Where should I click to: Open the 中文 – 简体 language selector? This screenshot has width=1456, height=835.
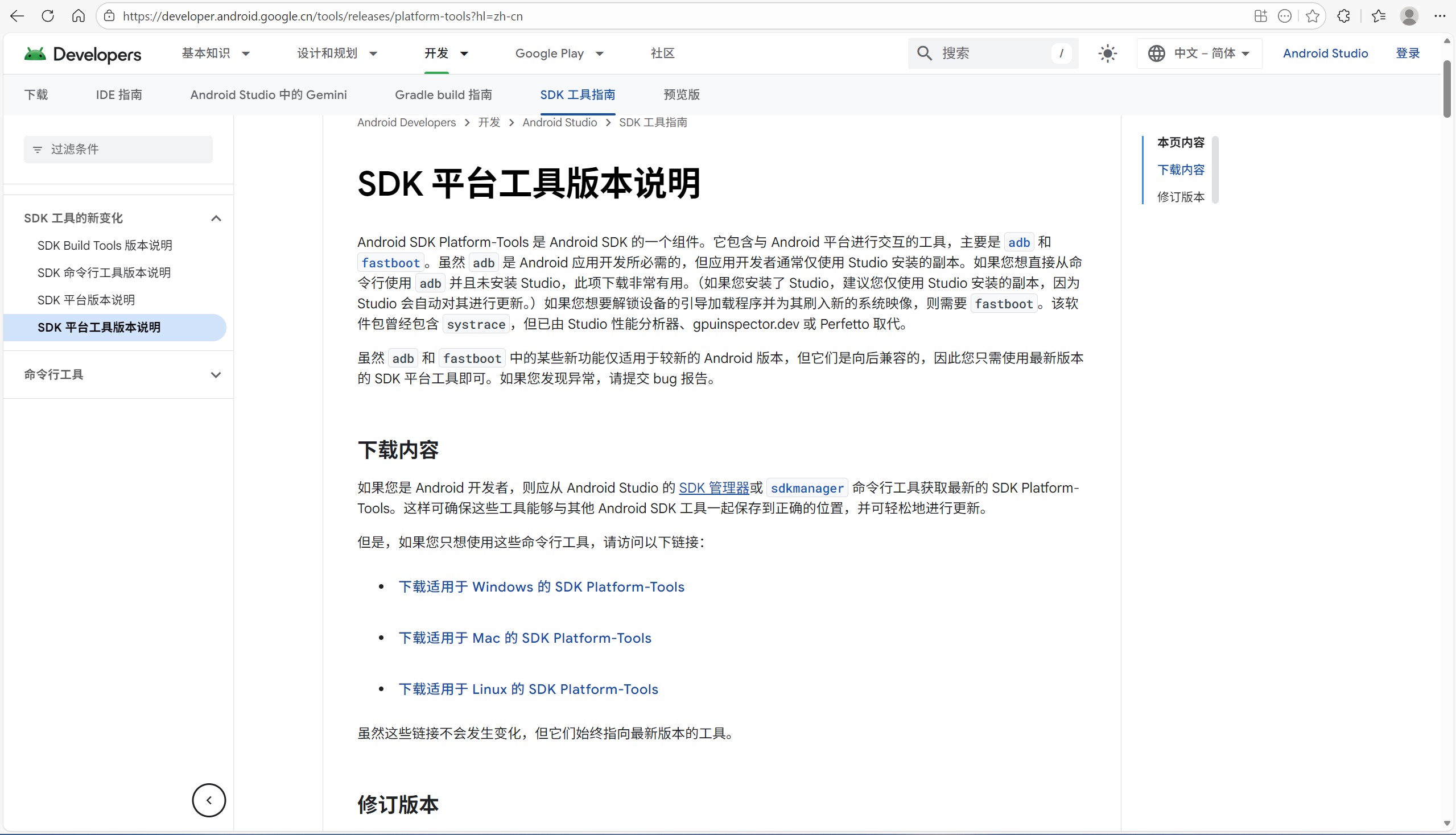(x=1198, y=53)
